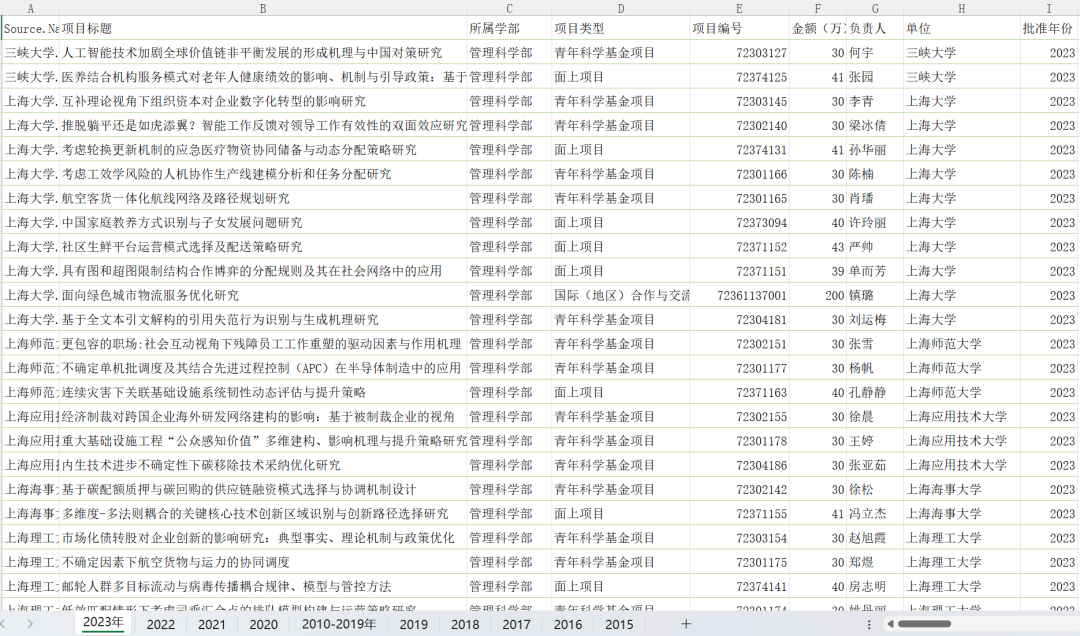
Task: Go to the 2016 sheet tab
Action: point(568,624)
